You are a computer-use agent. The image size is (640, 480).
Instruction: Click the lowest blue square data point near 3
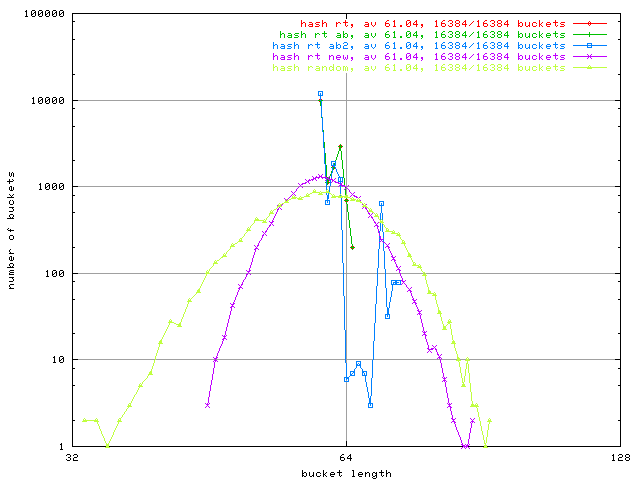pos(370,405)
